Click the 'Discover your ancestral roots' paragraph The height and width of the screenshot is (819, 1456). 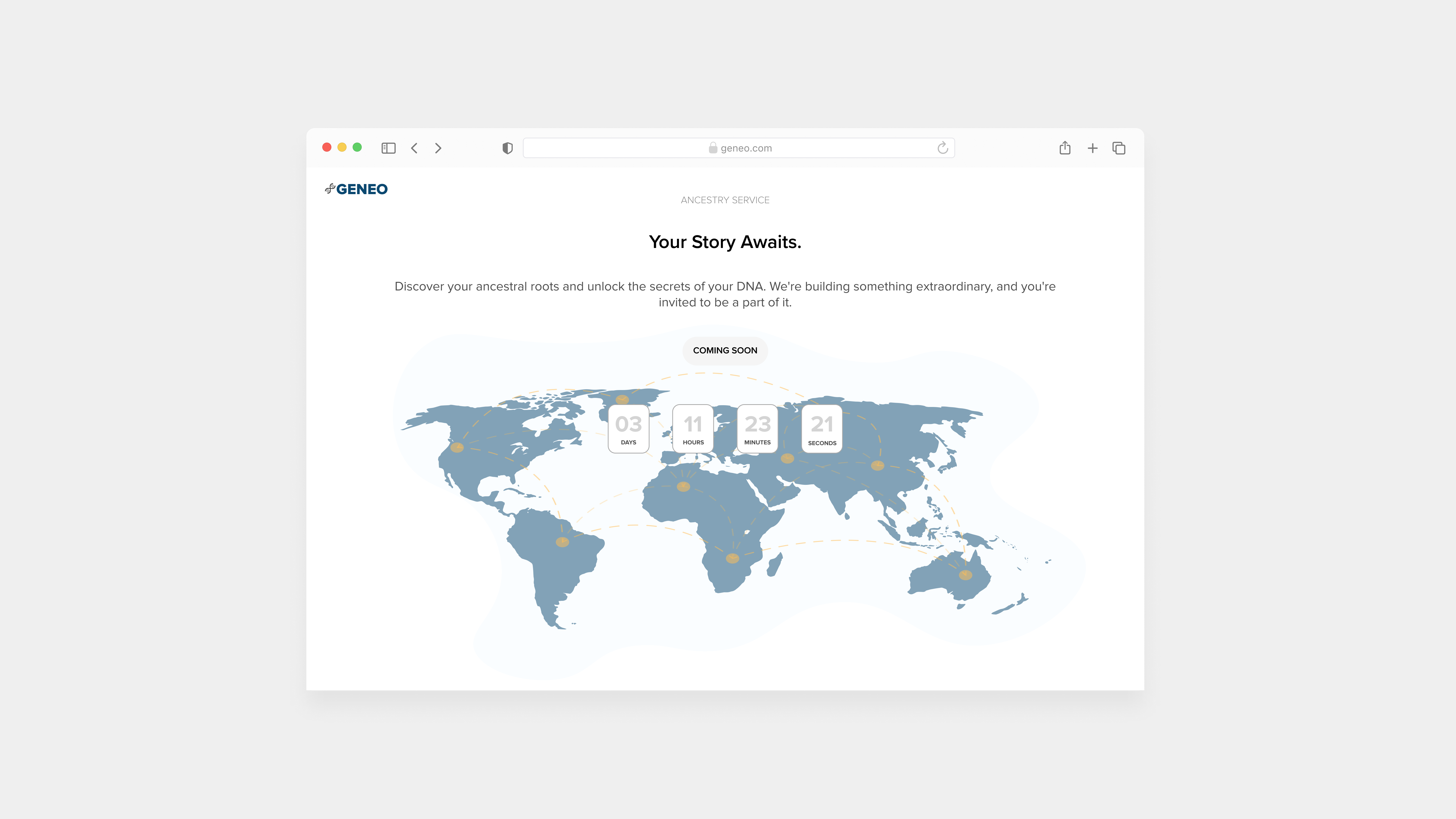725,294
